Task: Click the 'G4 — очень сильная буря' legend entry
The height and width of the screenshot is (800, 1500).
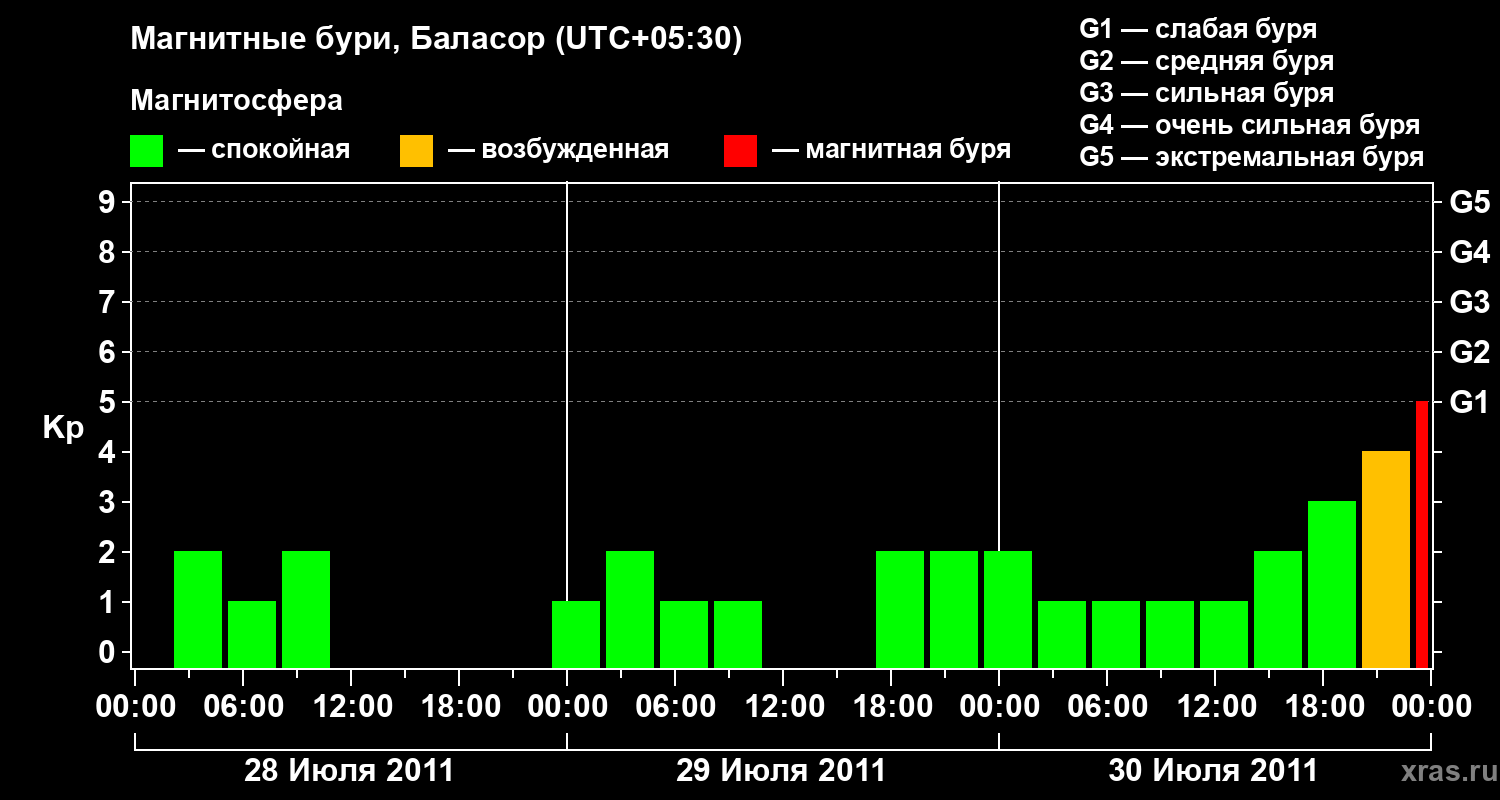Action: (1250, 125)
